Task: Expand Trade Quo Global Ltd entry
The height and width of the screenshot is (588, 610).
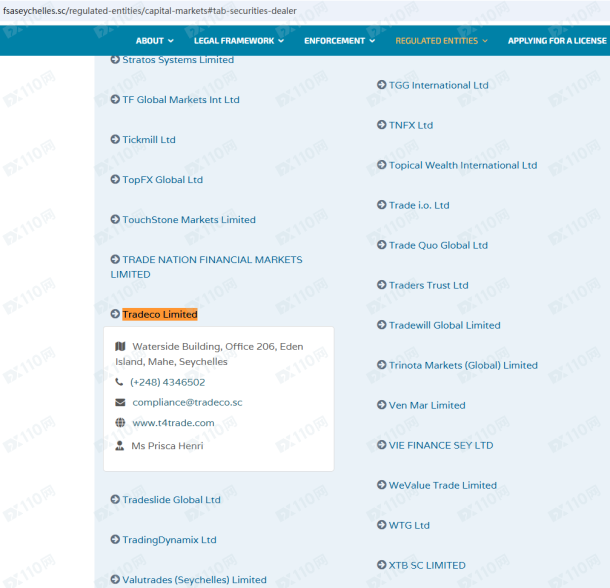Action: [438, 246]
